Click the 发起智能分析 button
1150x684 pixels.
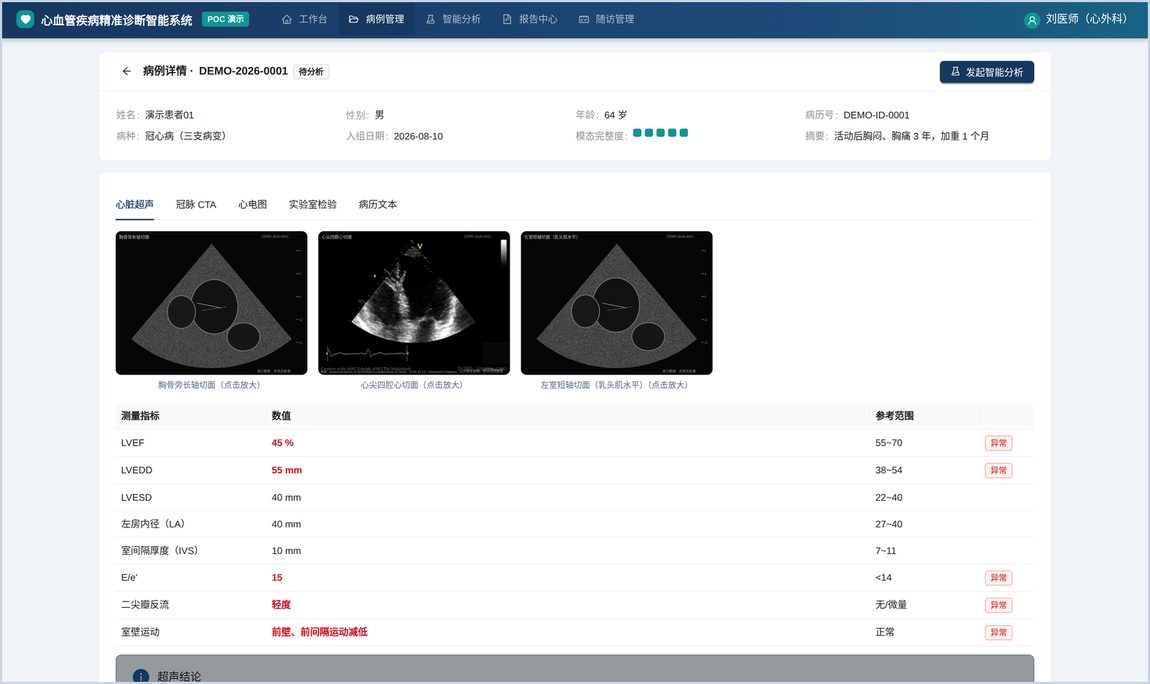pos(986,72)
